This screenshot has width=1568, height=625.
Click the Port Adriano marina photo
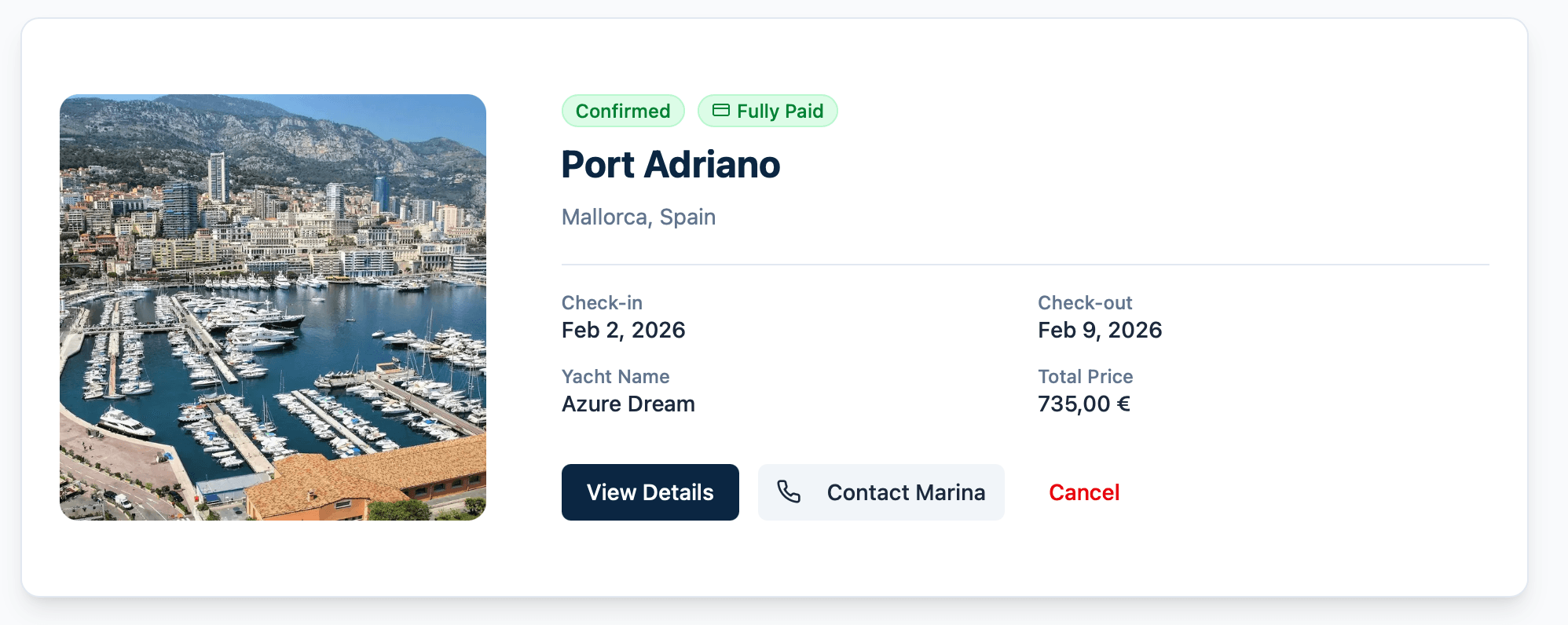click(x=273, y=307)
